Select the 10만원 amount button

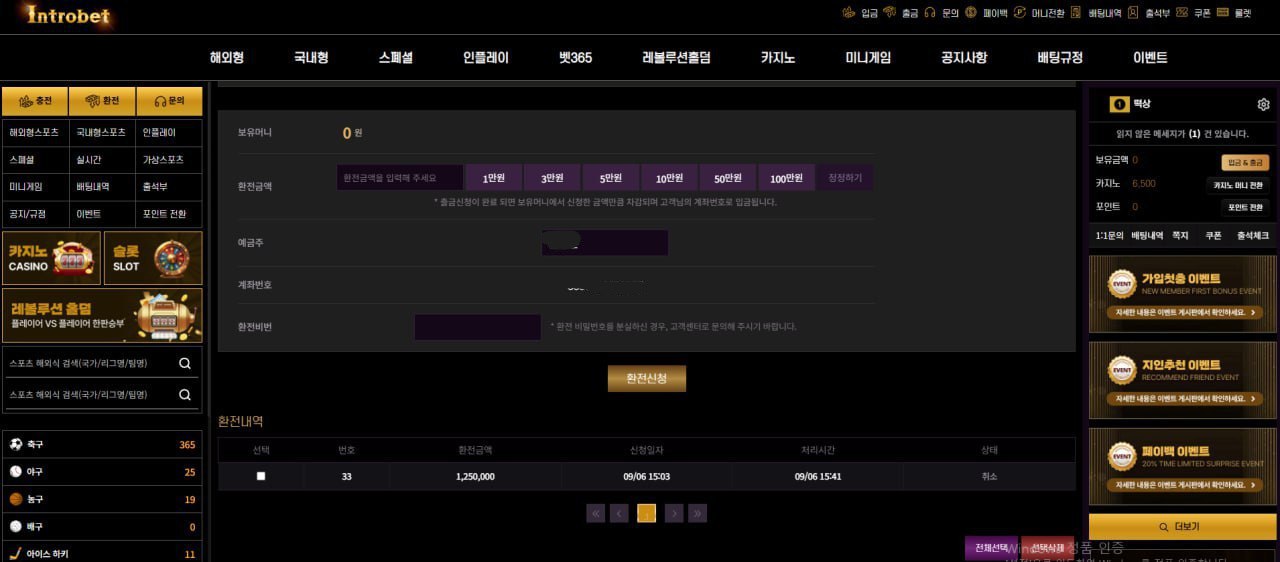coord(669,178)
